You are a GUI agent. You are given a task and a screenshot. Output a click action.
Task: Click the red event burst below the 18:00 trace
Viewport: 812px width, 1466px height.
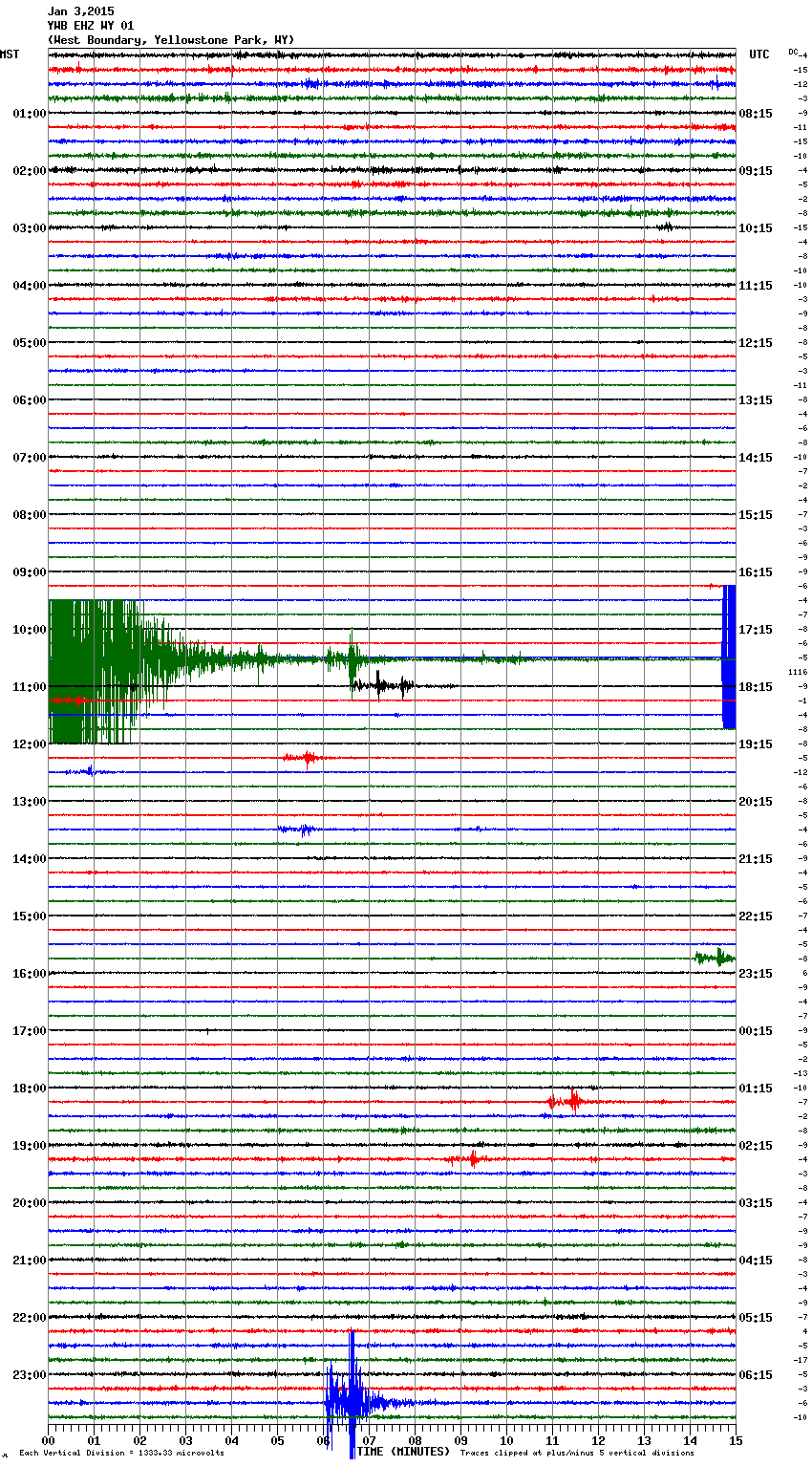point(569,1101)
